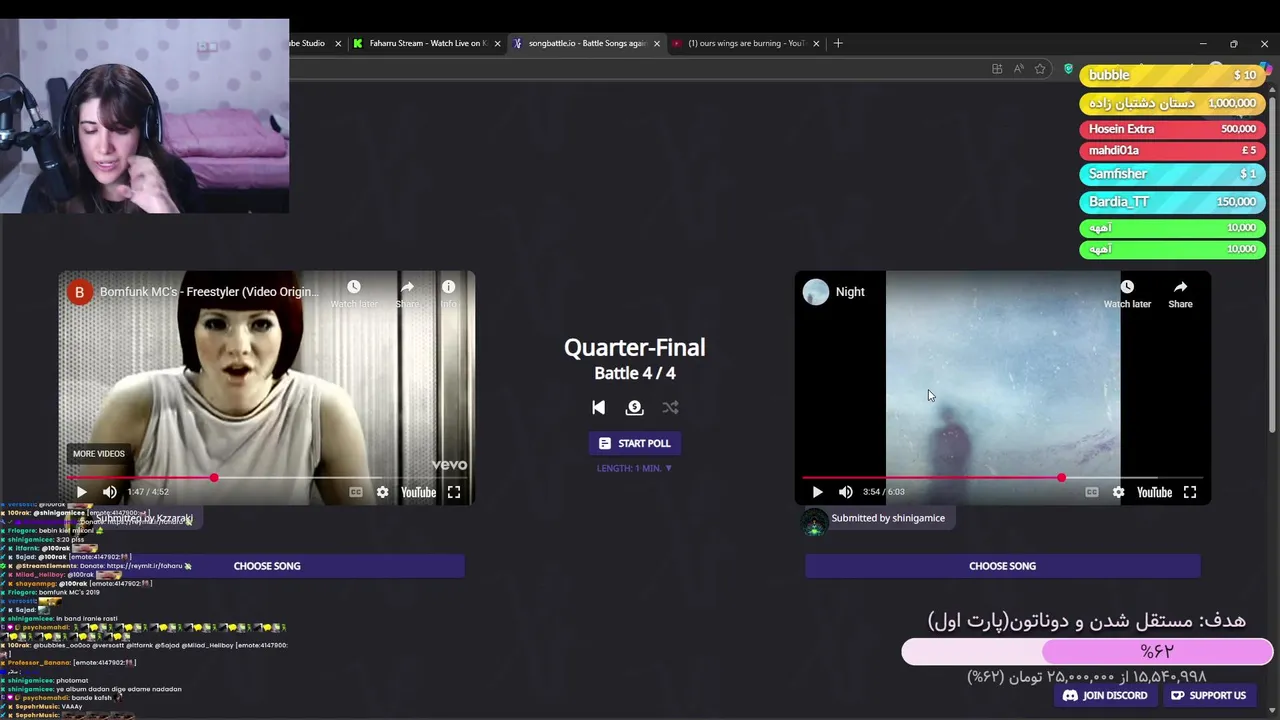Close the Faharru Stream tab

click(x=497, y=43)
